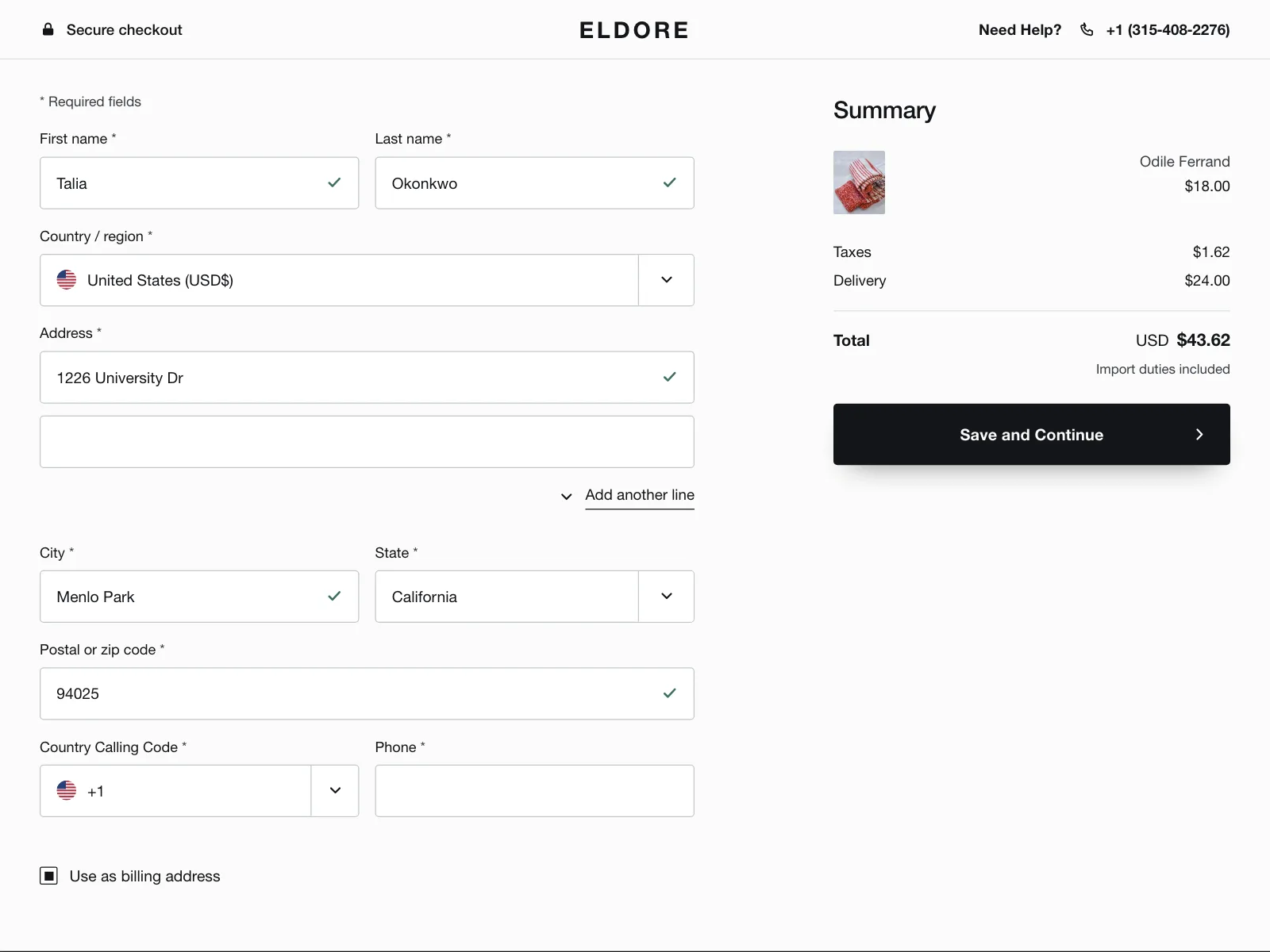This screenshot has width=1270, height=952.
Task: Click the product thumbnail in Summary
Action: (859, 182)
